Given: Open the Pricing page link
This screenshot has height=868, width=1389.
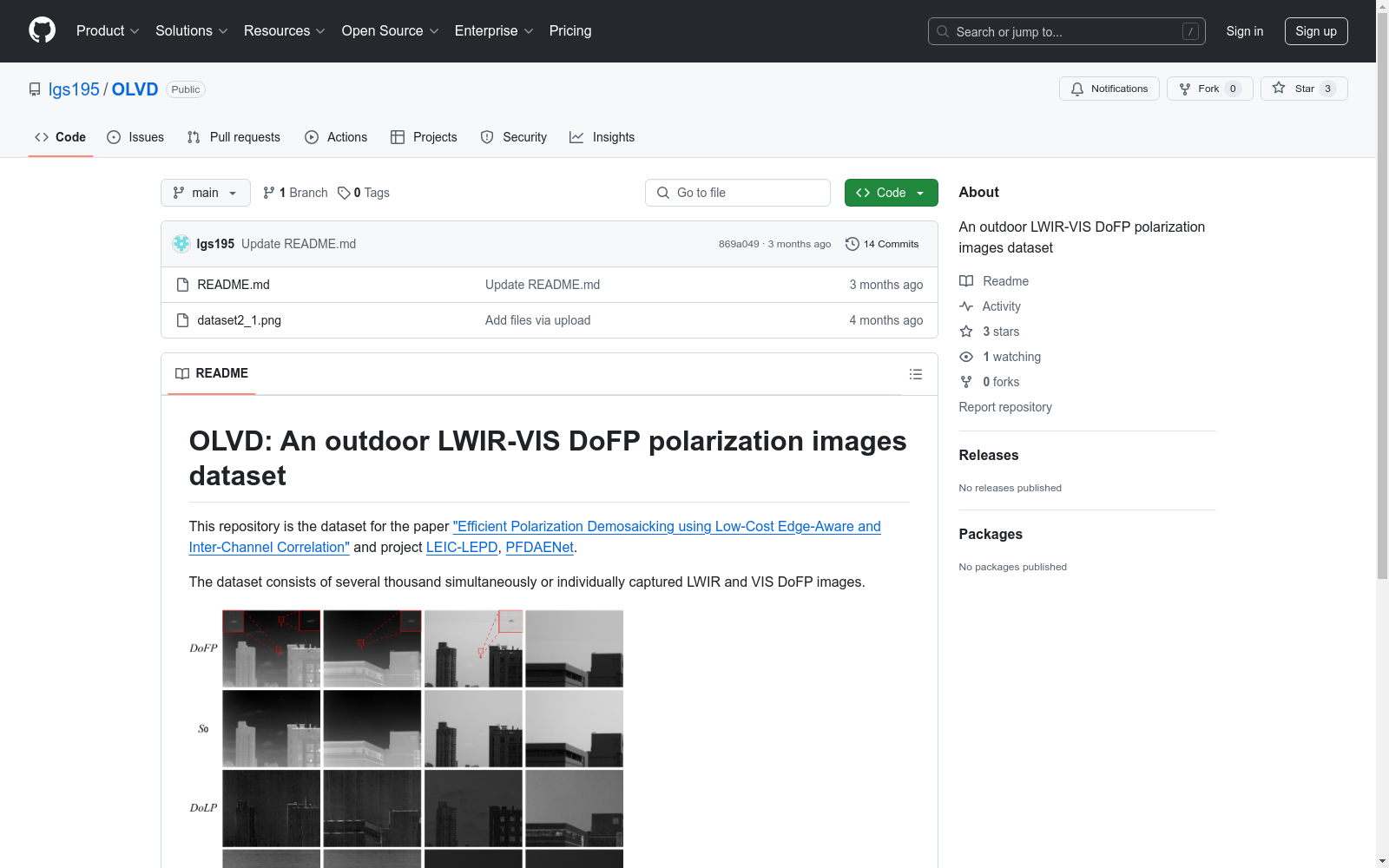Looking at the screenshot, I should click(570, 31).
